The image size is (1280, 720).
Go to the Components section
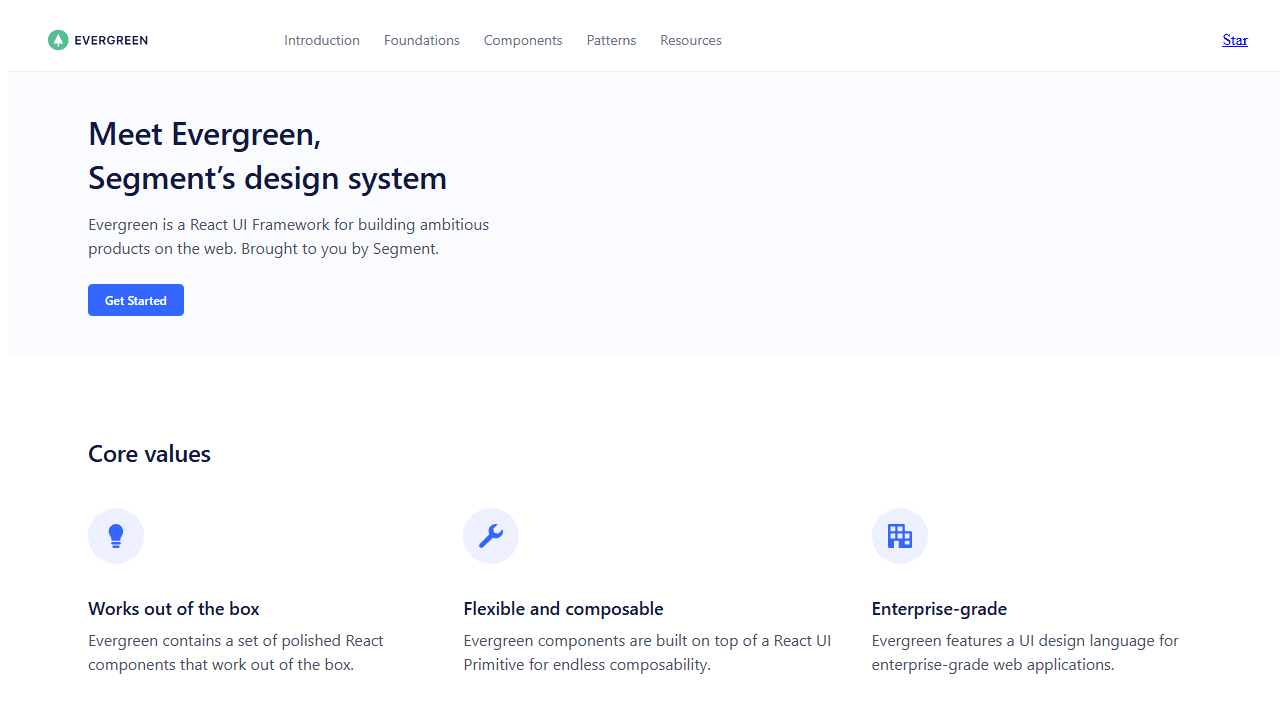[x=523, y=40]
